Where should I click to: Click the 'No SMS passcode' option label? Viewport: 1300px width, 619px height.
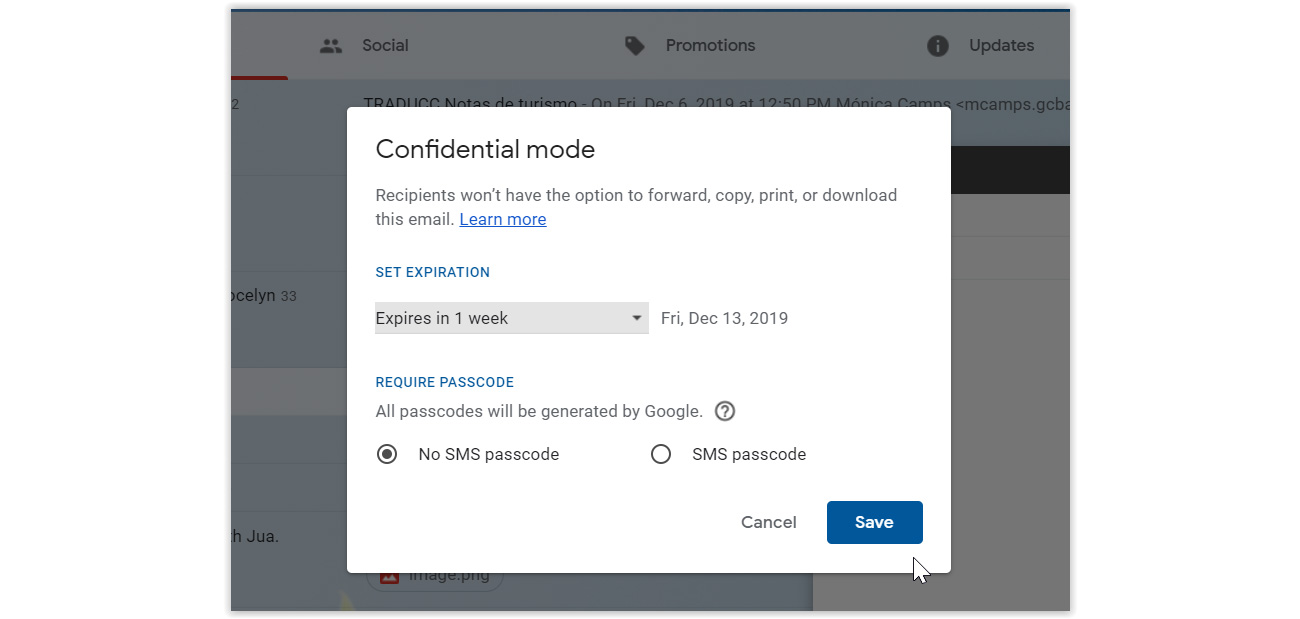pyautogui.click(x=489, y=454)
